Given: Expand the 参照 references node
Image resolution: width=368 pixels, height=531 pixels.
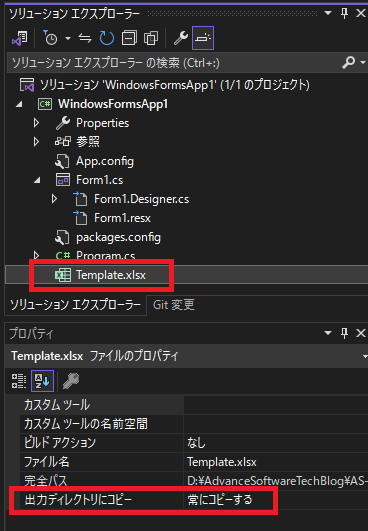Looking at the screenshot, I should [x=37, y=142].
